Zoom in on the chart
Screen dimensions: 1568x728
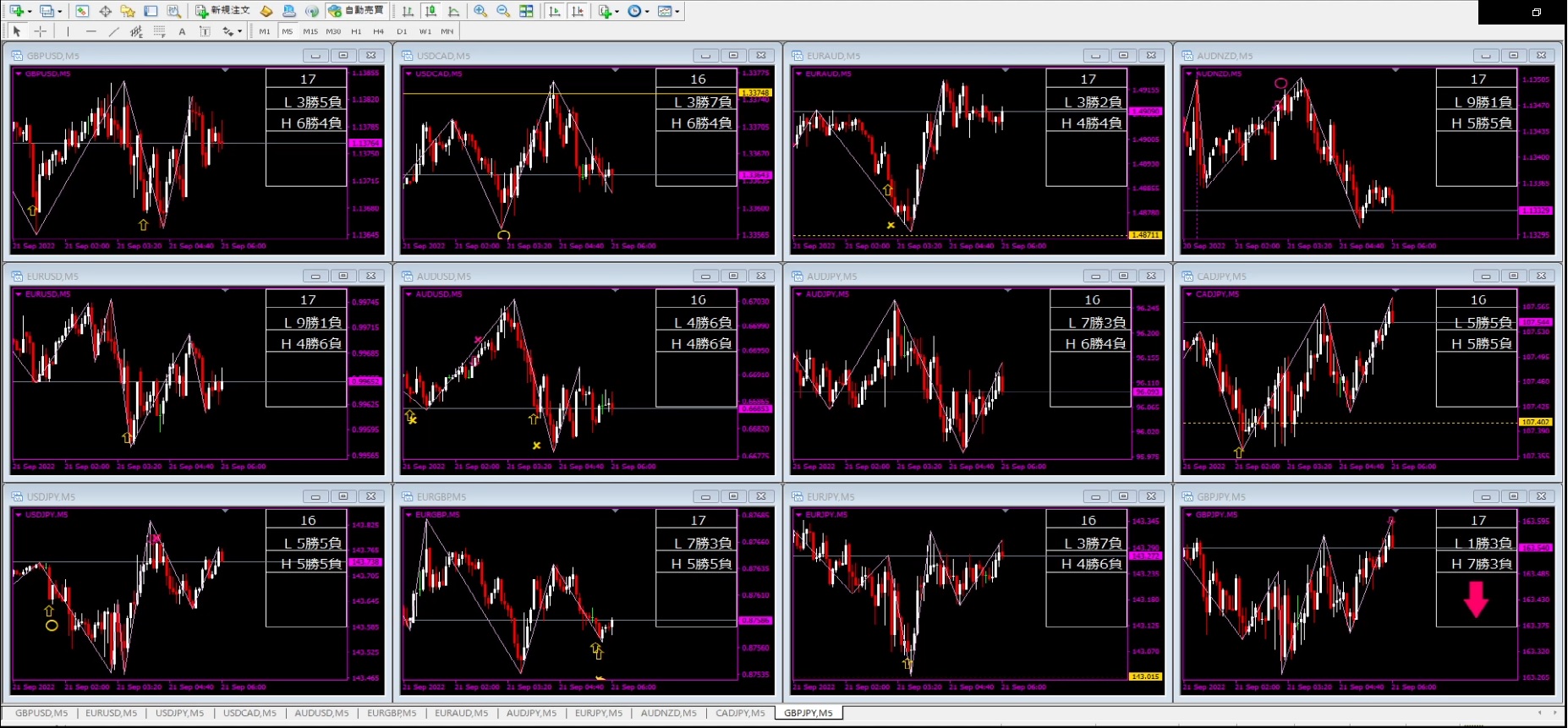480,11
